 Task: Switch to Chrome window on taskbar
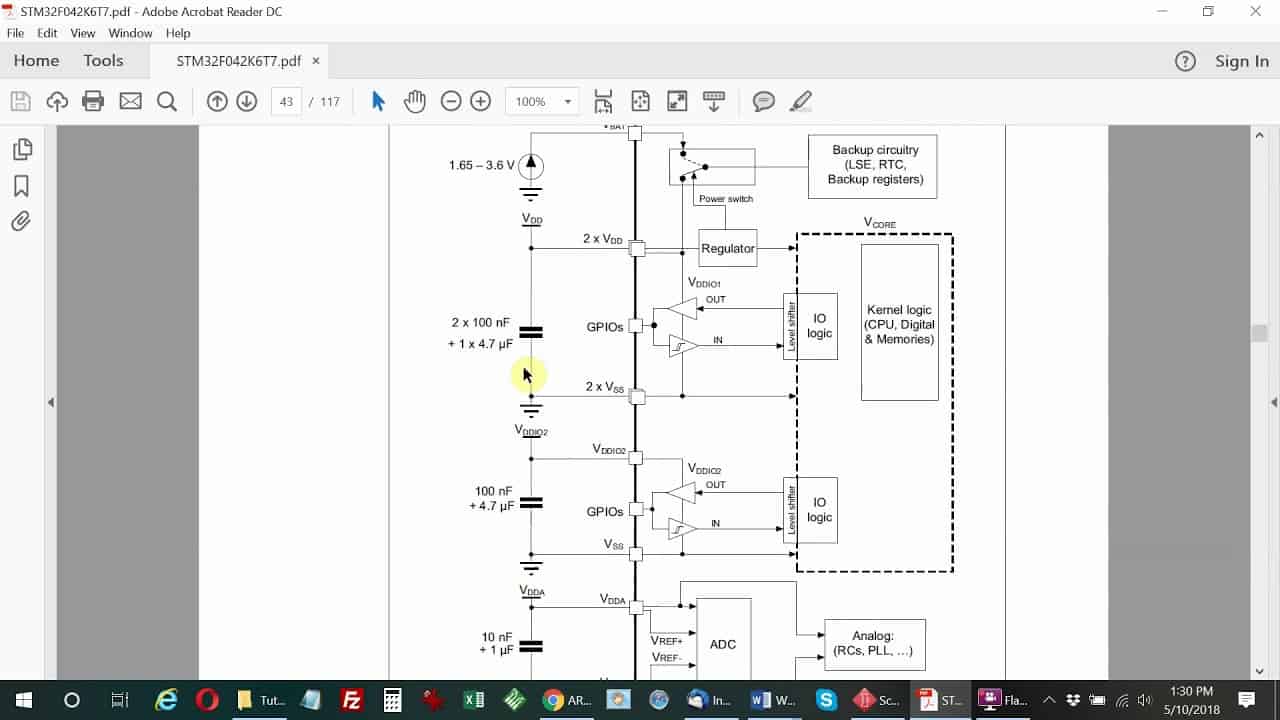tap(567, 700)
